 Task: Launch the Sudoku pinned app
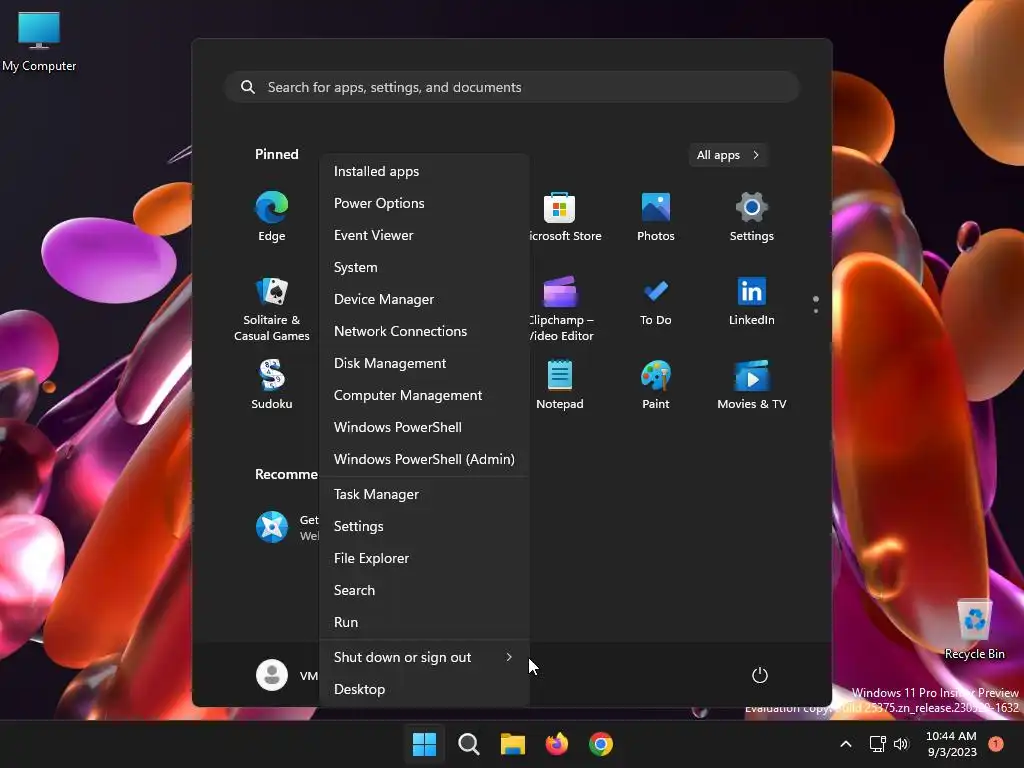(x=272, y=384)
